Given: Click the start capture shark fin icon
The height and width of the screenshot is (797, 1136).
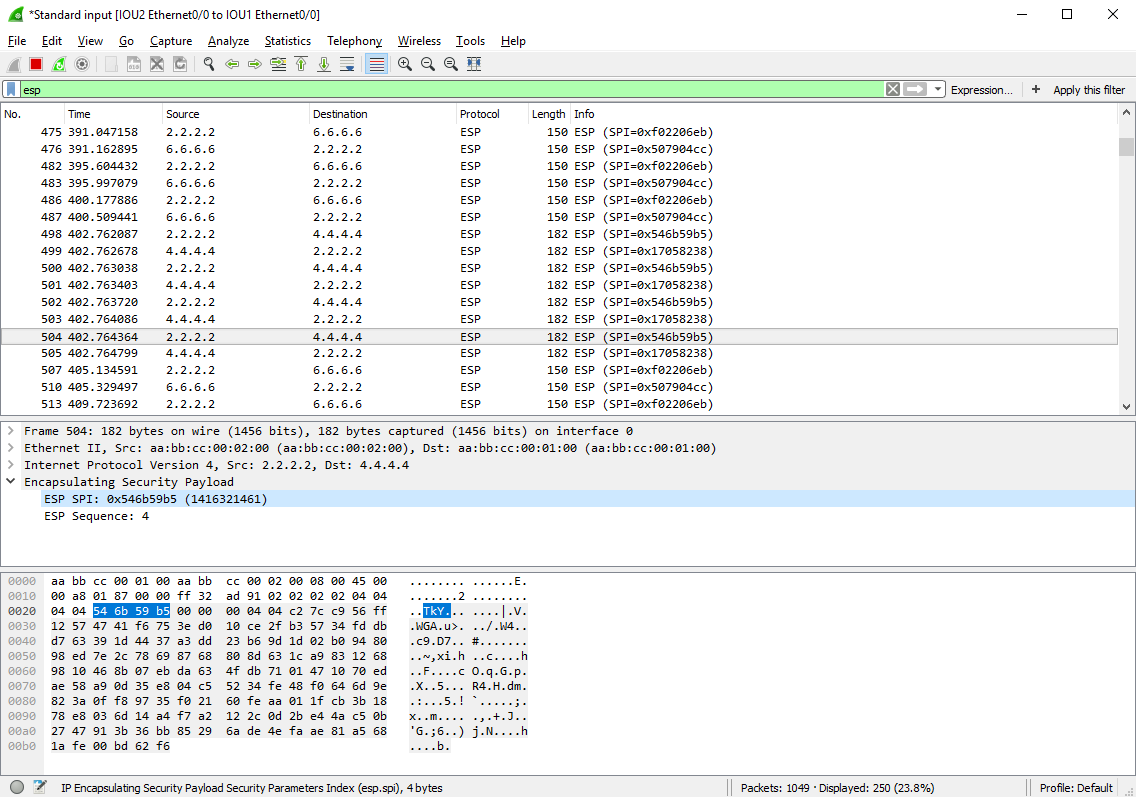Looking at the screenshot, I should pos(14,64).
